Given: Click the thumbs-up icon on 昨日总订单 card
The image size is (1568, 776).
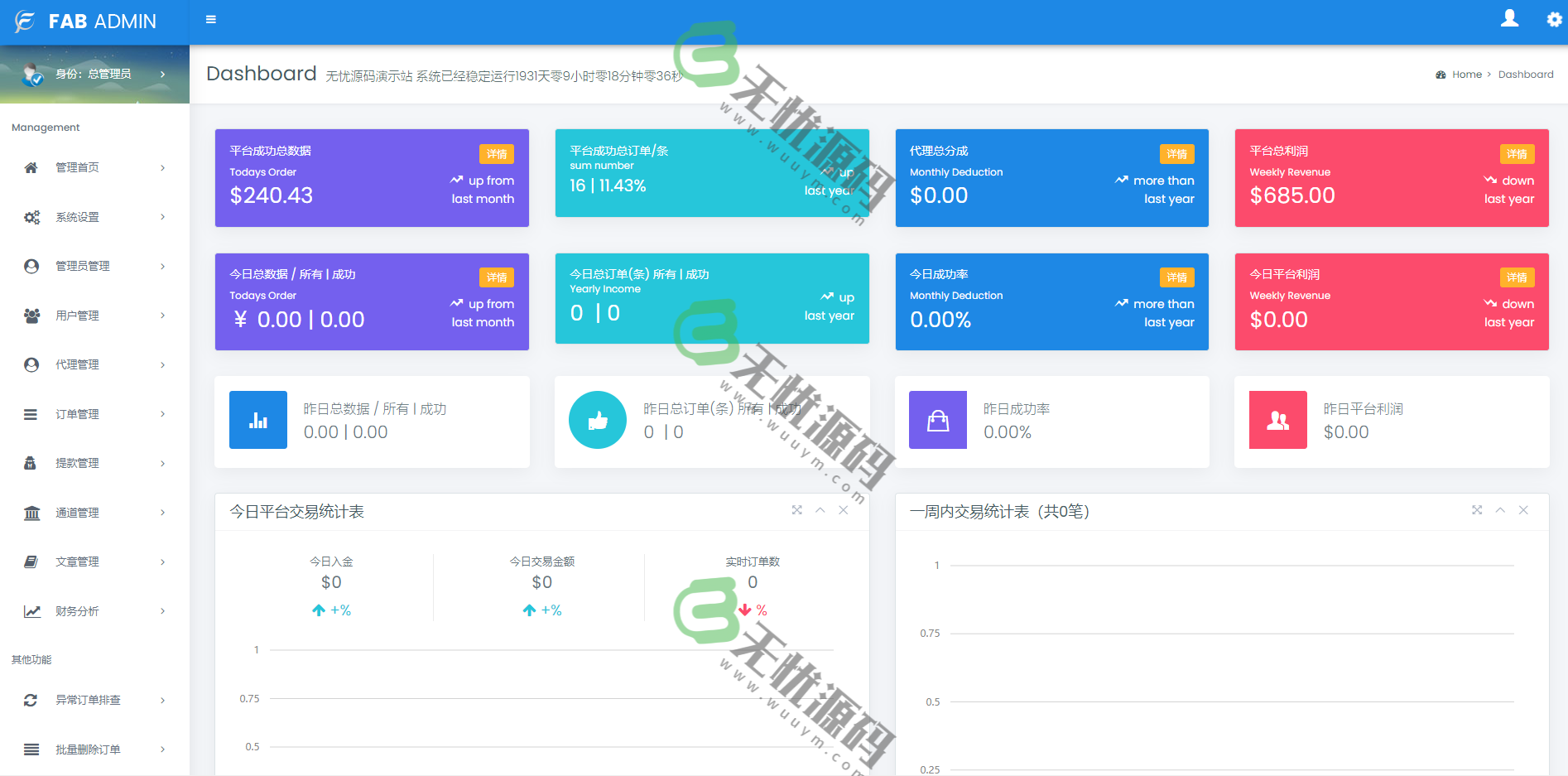Looking at the screenshot, I should pos(597,420).
